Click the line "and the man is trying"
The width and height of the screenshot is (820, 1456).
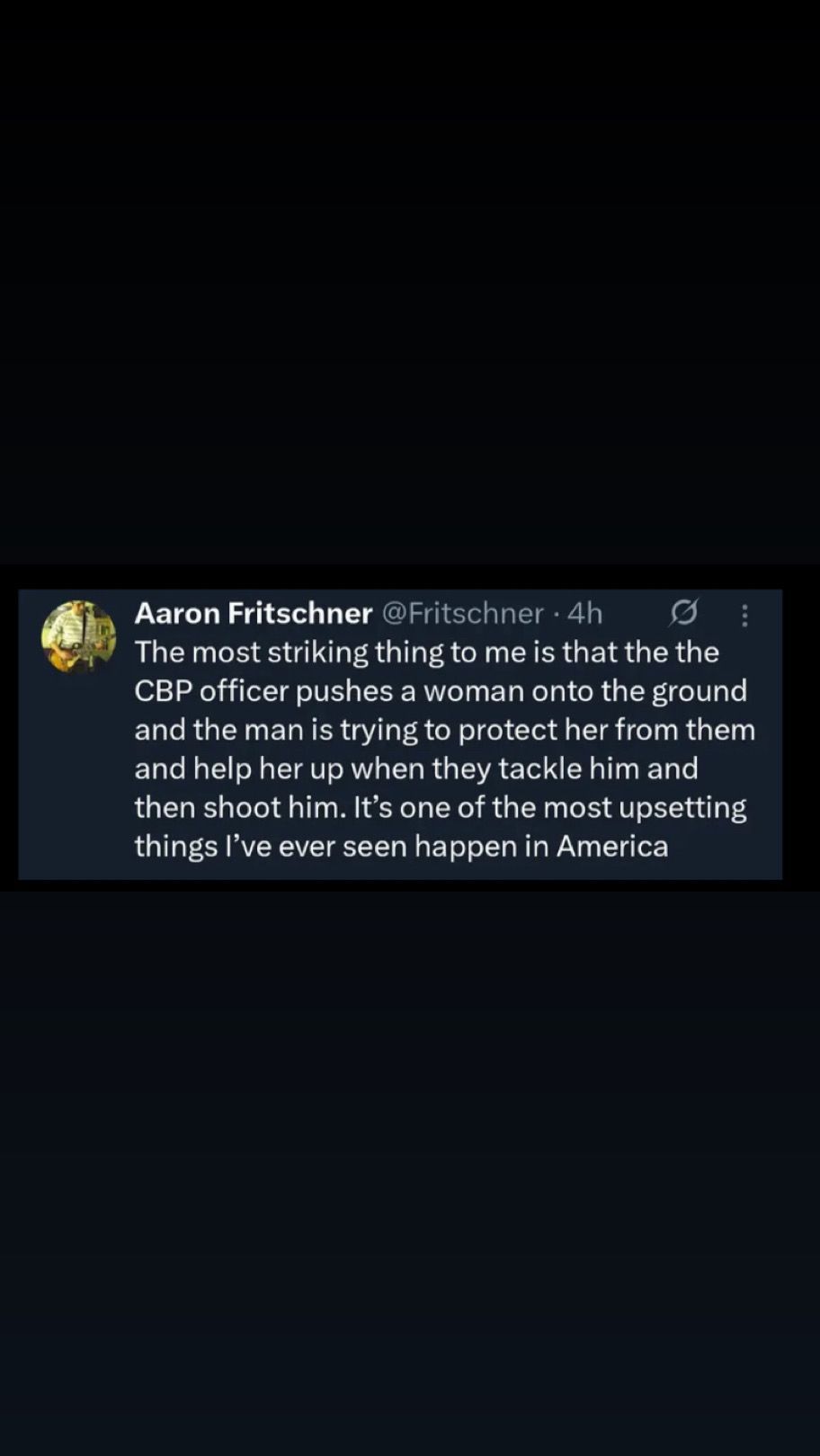tap(444, 729)
